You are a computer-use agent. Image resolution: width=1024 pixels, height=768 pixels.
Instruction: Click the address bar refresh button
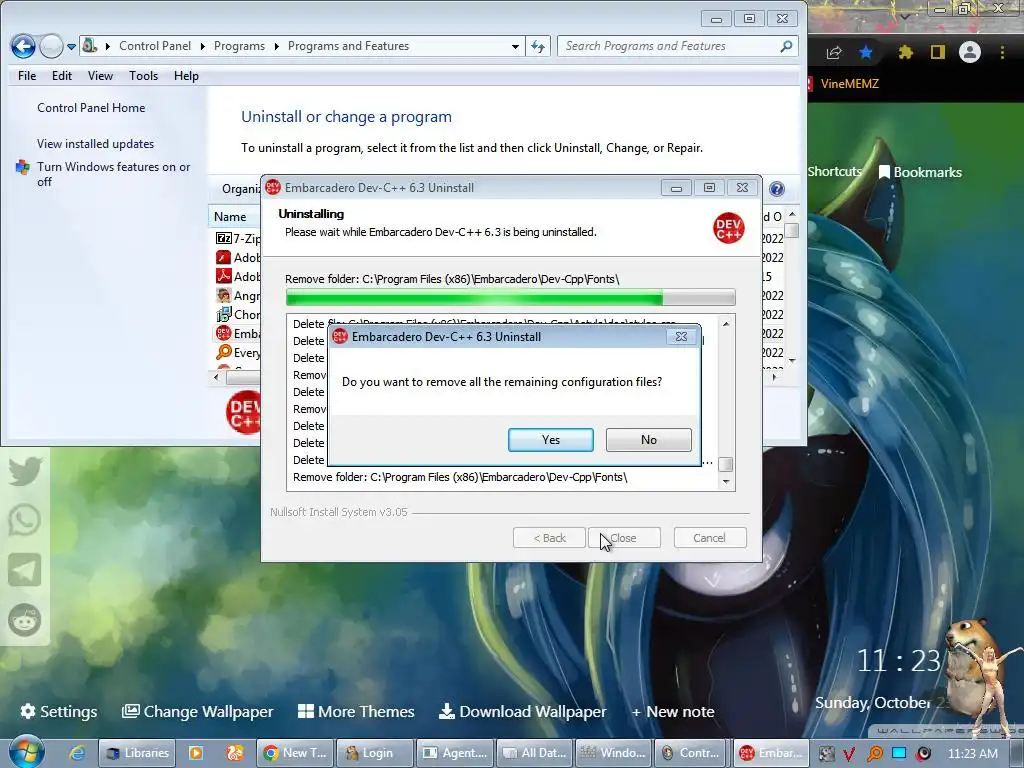[537, 46]
